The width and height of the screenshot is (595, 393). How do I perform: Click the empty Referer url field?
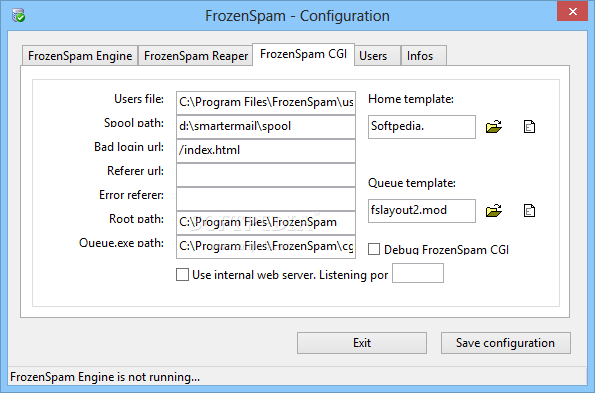click(266, 174)
